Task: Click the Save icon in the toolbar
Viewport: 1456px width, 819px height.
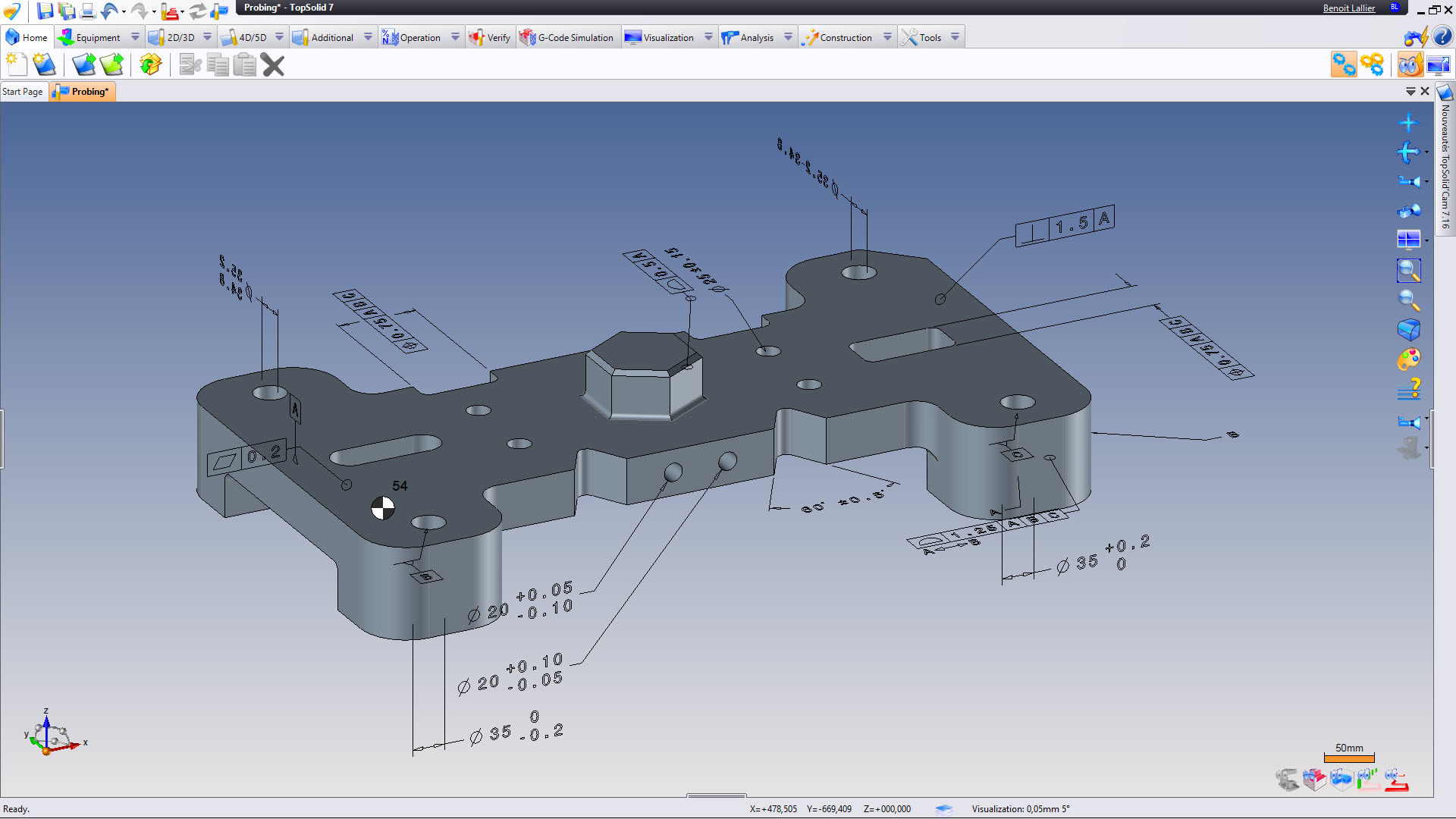Action: tap(45, 11)
